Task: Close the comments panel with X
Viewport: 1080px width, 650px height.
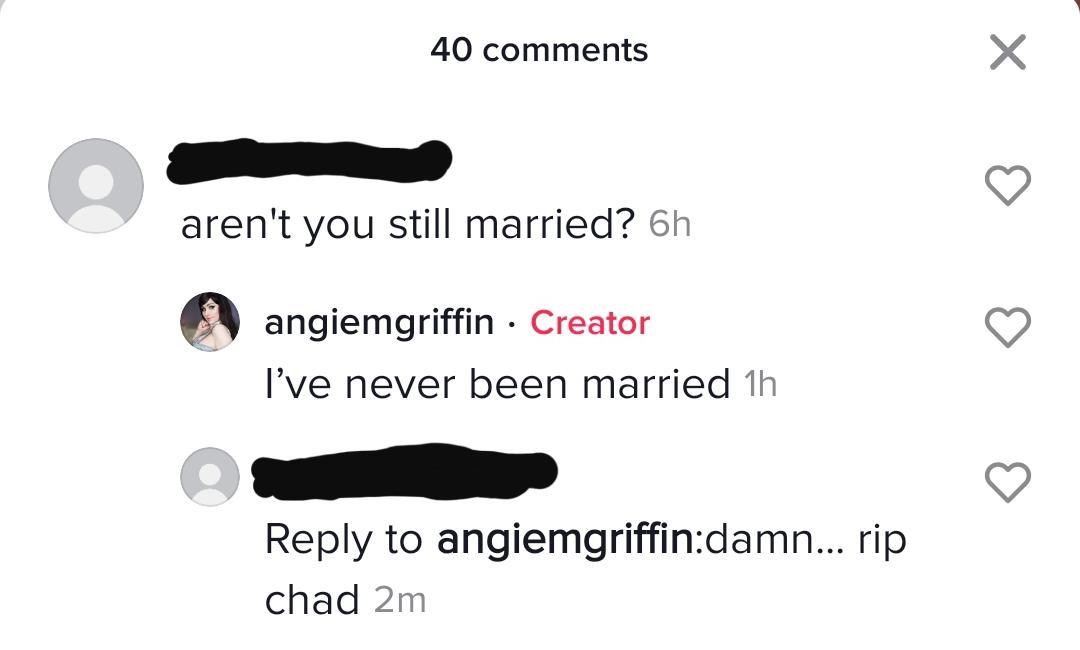Action: (x=1007, y=52)
